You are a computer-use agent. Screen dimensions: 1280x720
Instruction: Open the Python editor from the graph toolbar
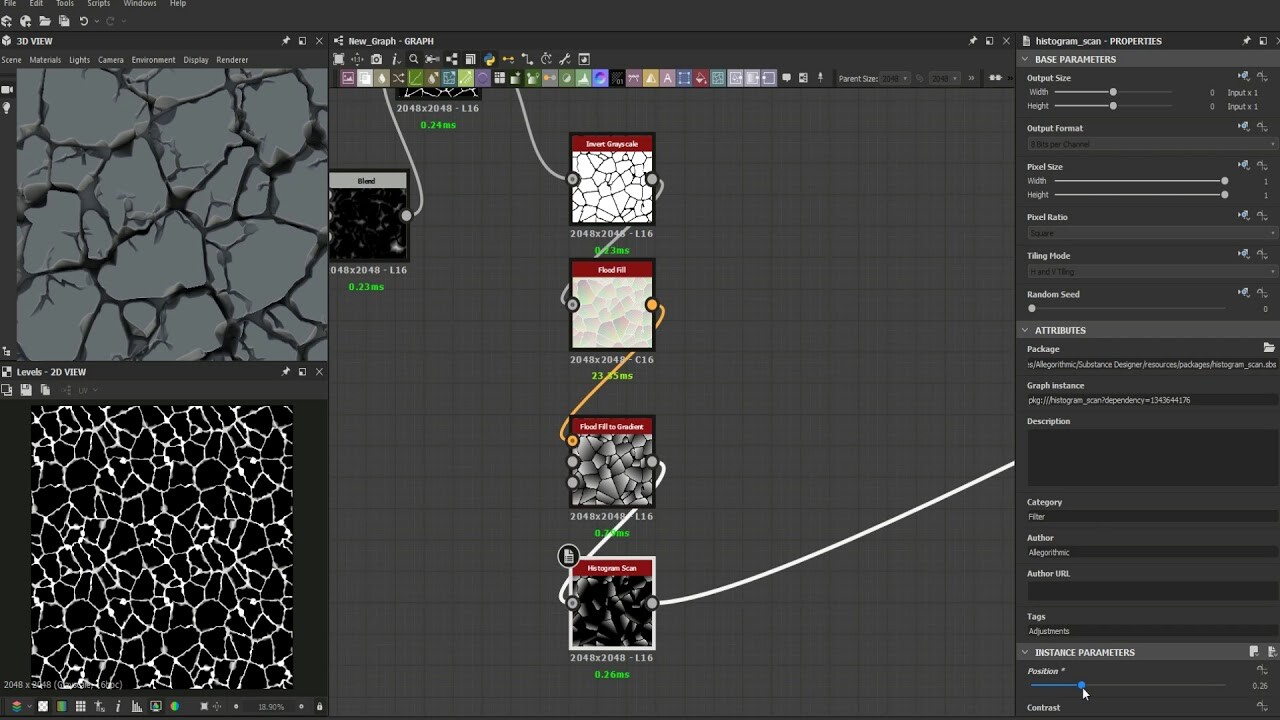click(x=491, y=59)
